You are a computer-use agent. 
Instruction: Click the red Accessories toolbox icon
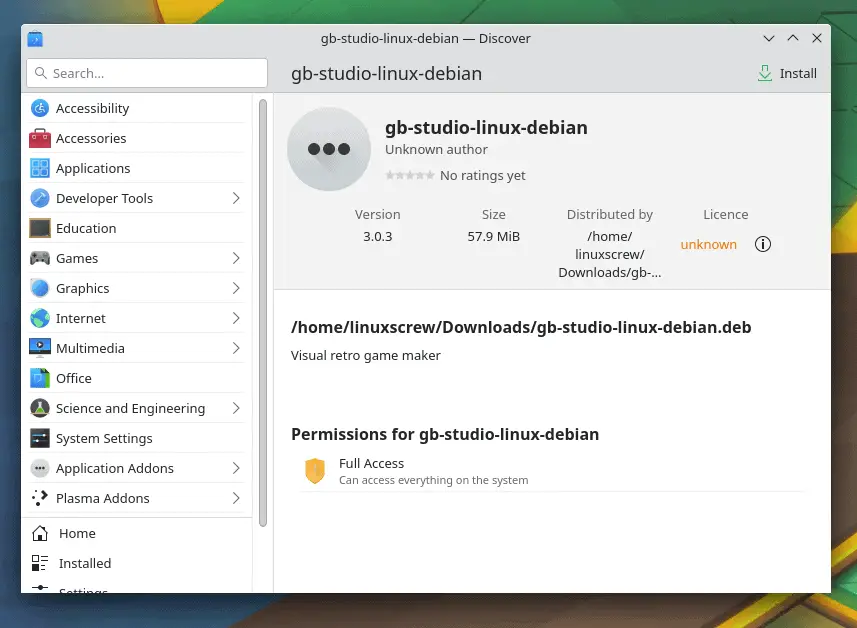tap(40, 138)
